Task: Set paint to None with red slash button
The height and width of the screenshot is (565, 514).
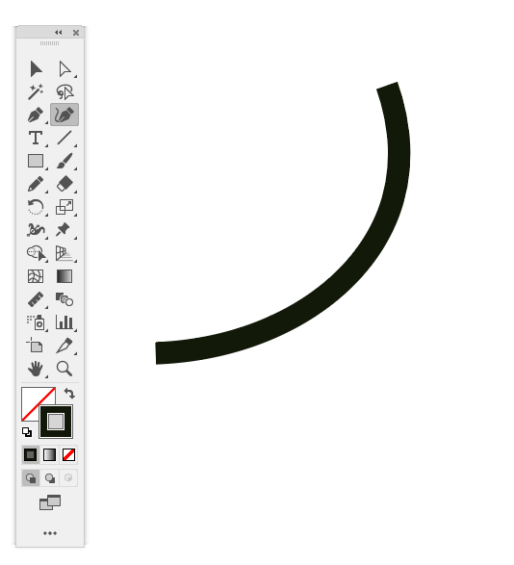Action: [x=68, y=455]
